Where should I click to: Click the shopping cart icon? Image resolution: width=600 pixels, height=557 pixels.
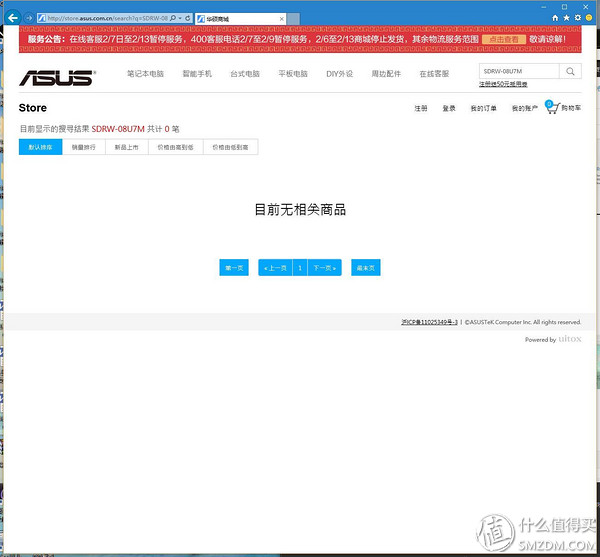click(553, 107)
